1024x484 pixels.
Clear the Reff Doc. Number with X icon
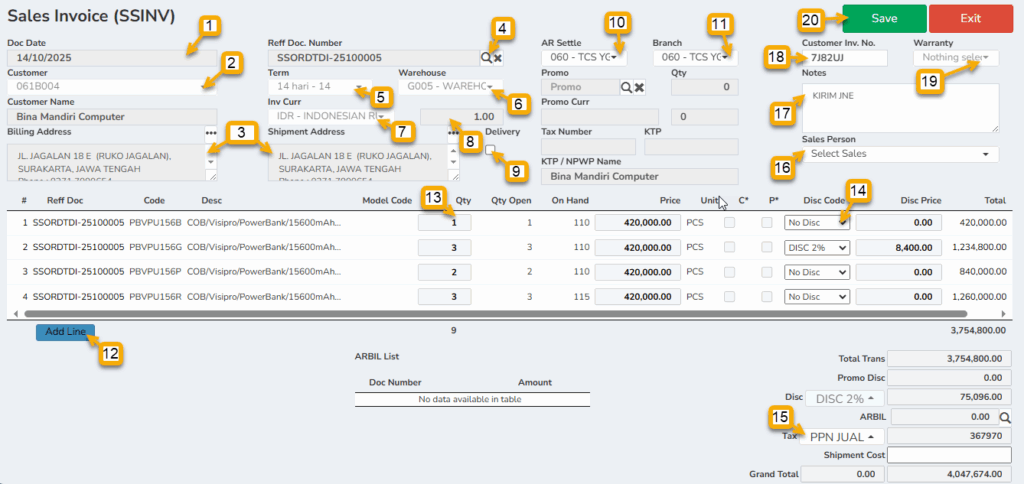pos(497,59)
